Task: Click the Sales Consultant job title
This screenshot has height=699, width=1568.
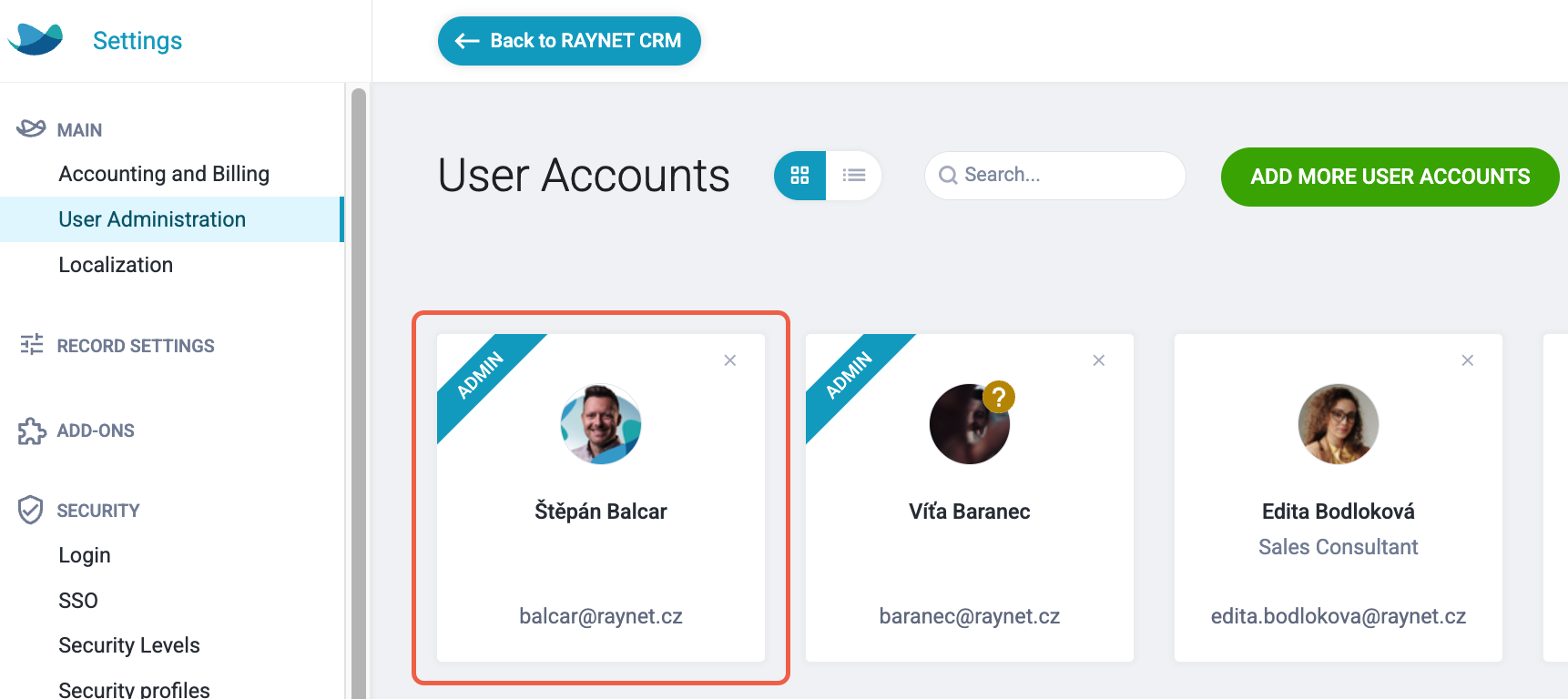Action: [1339, 547]
